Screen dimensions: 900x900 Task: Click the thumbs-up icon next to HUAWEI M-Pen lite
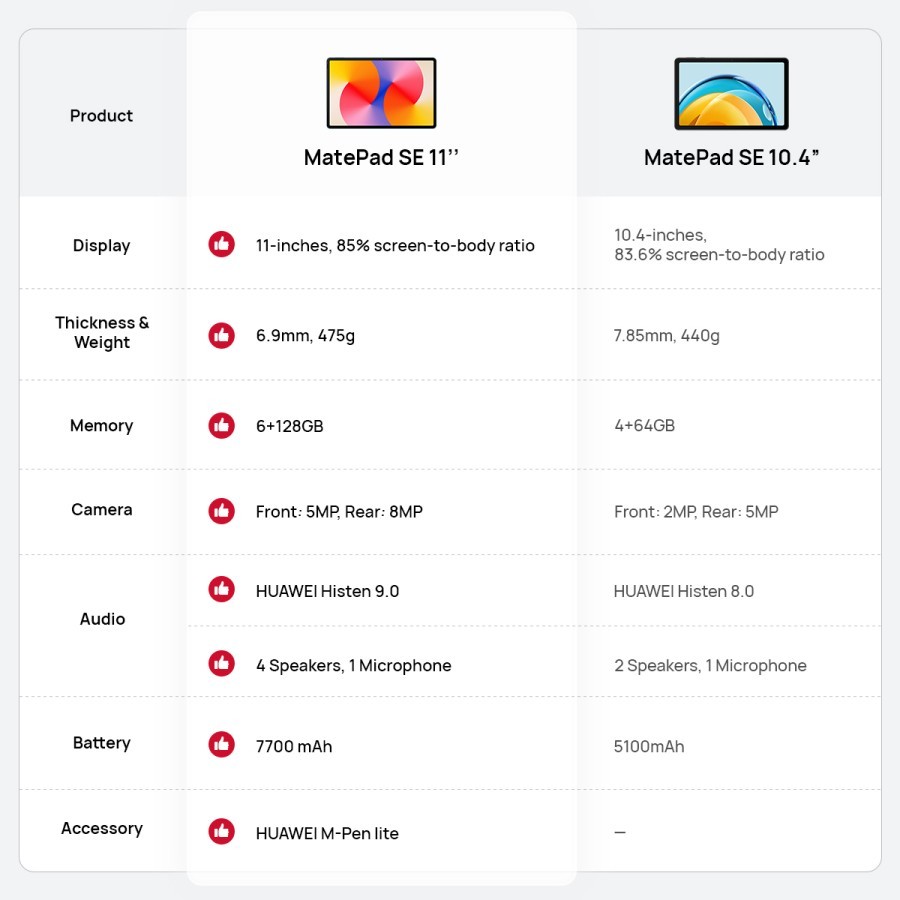coord(221,832)
